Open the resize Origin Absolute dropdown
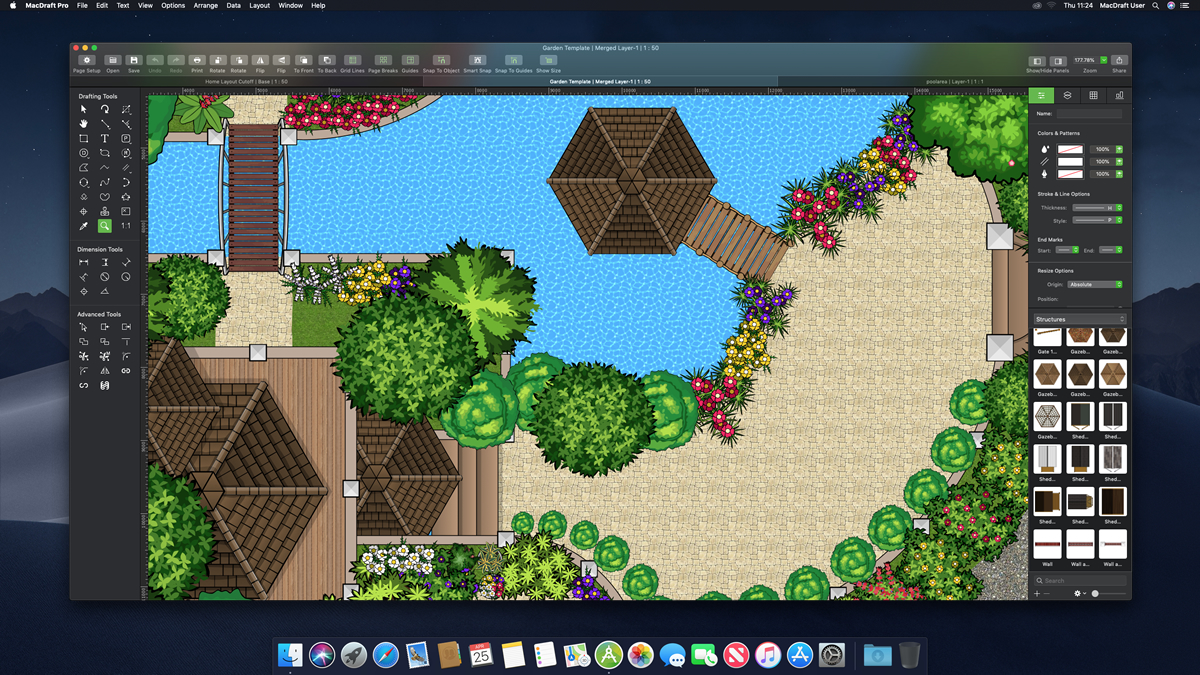1200x675 pixels. (1095, 284)
